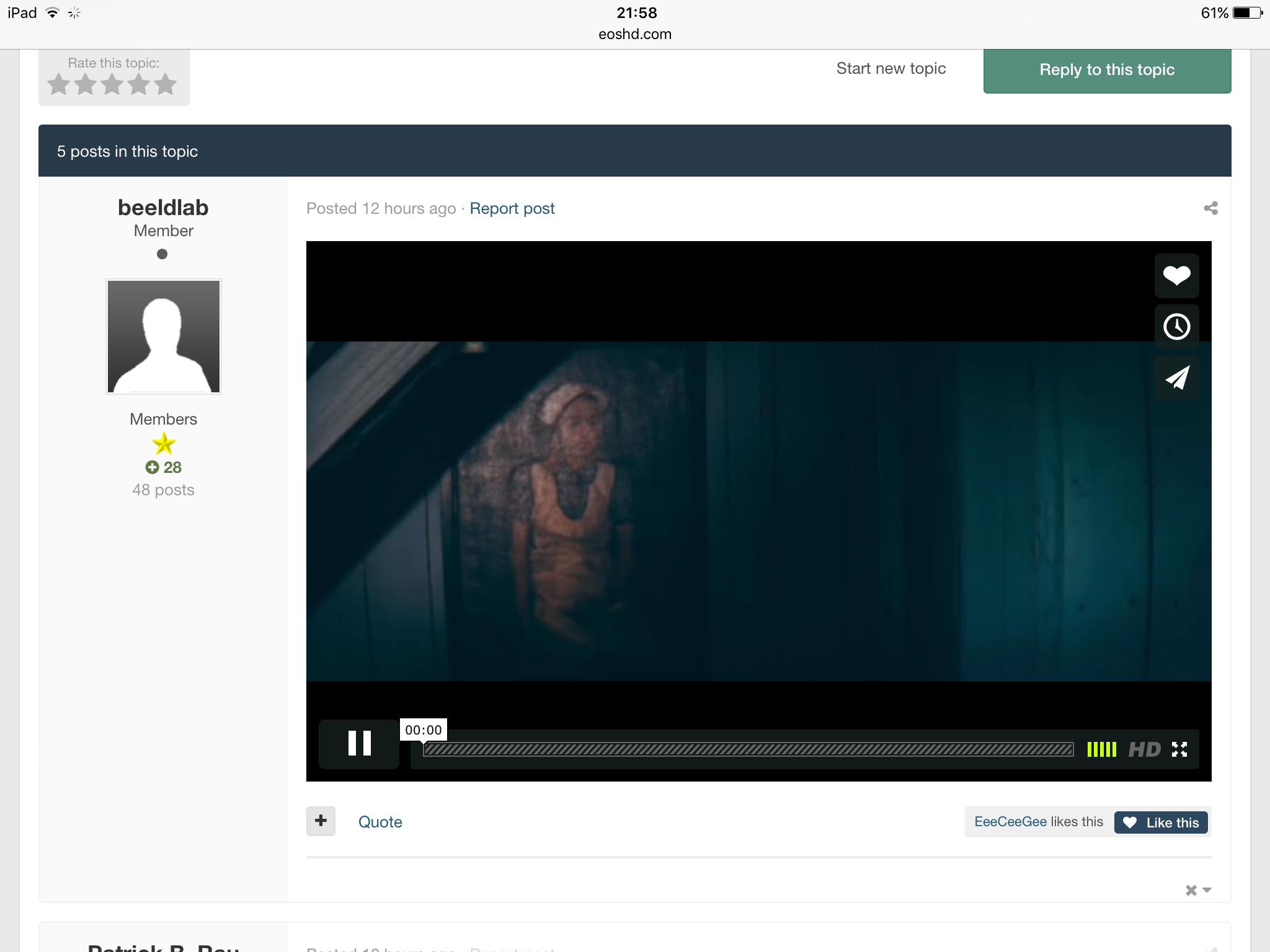Viewport: 1270px width, 952px height.
Task: Click the Quote link
Action: click(x=380, y=822)
